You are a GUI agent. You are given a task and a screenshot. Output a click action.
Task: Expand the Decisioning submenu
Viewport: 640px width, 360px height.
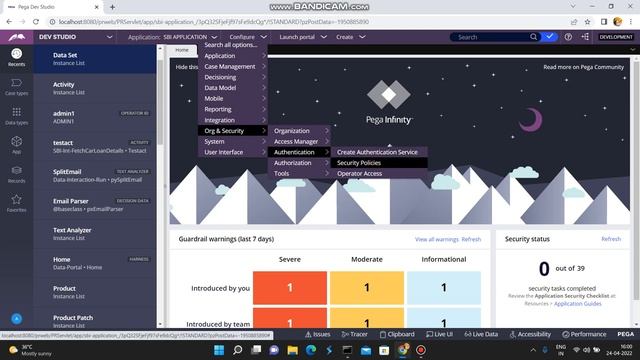pyautogui.click(x=233, y=77)
